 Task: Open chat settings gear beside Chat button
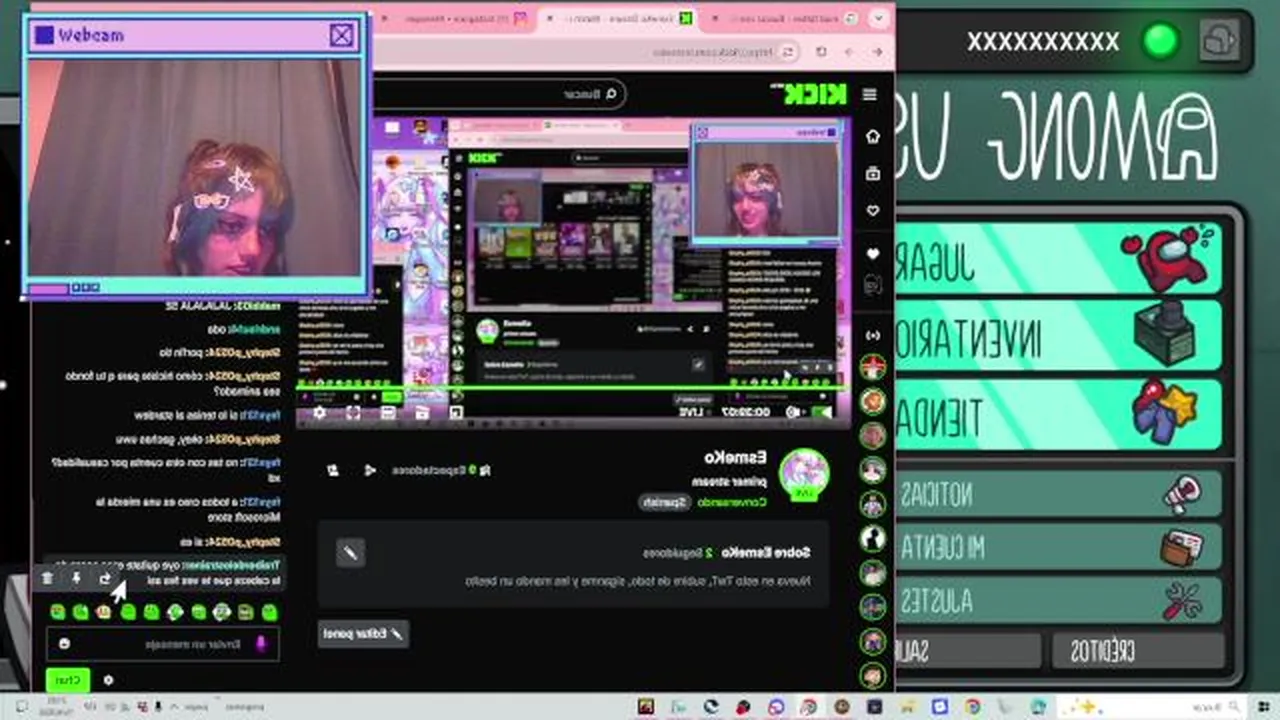[x=108, y=680]
